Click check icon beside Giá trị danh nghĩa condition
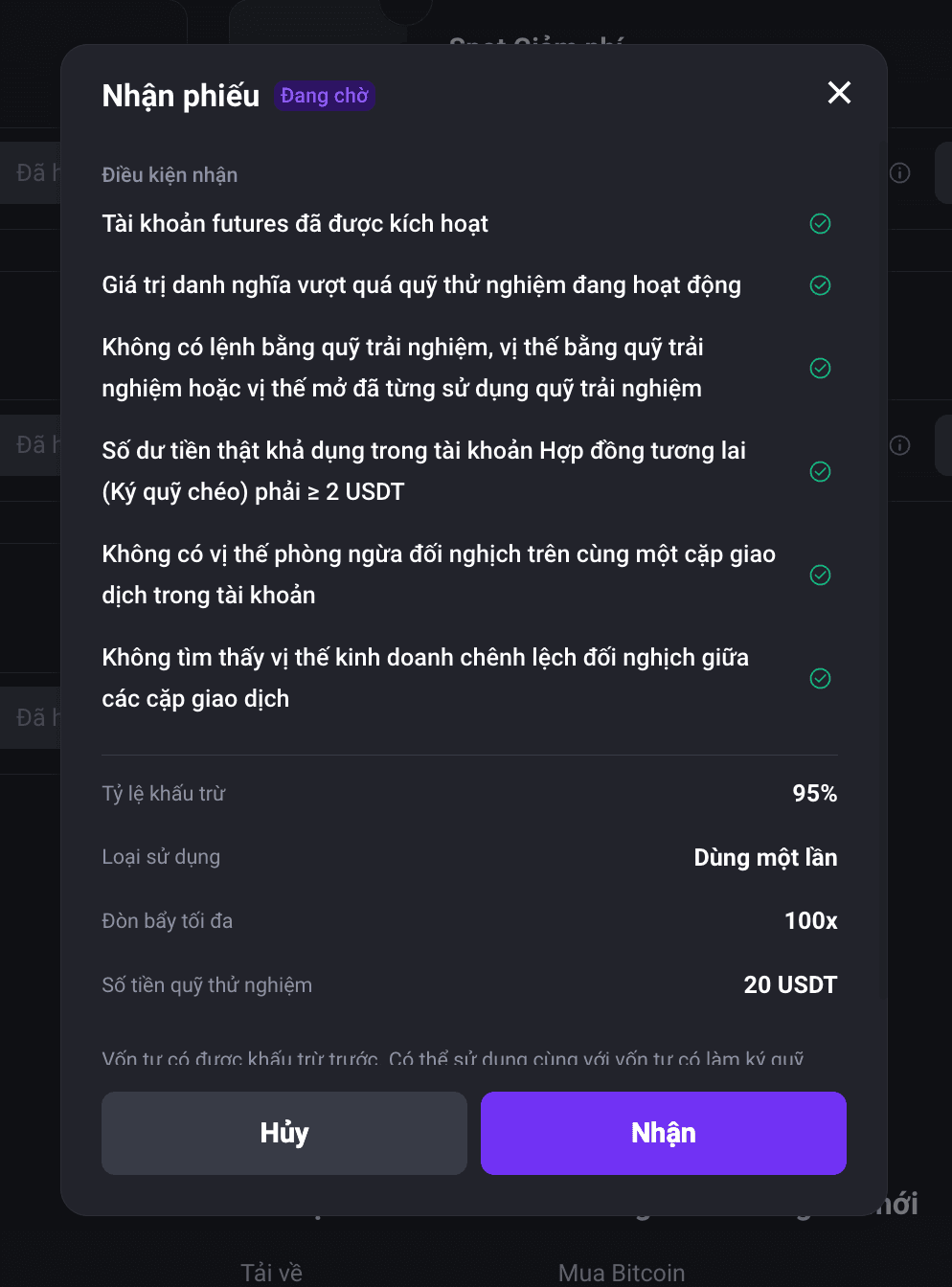Viewport: 952px width, 1287px height. [821, 285]
